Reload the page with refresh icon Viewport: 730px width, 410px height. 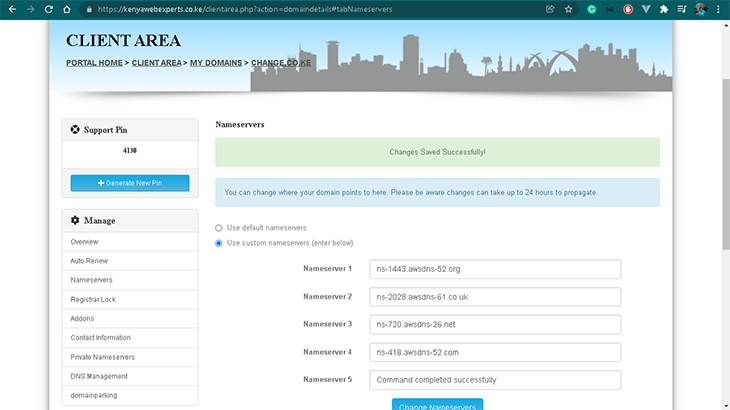(48, 9)
